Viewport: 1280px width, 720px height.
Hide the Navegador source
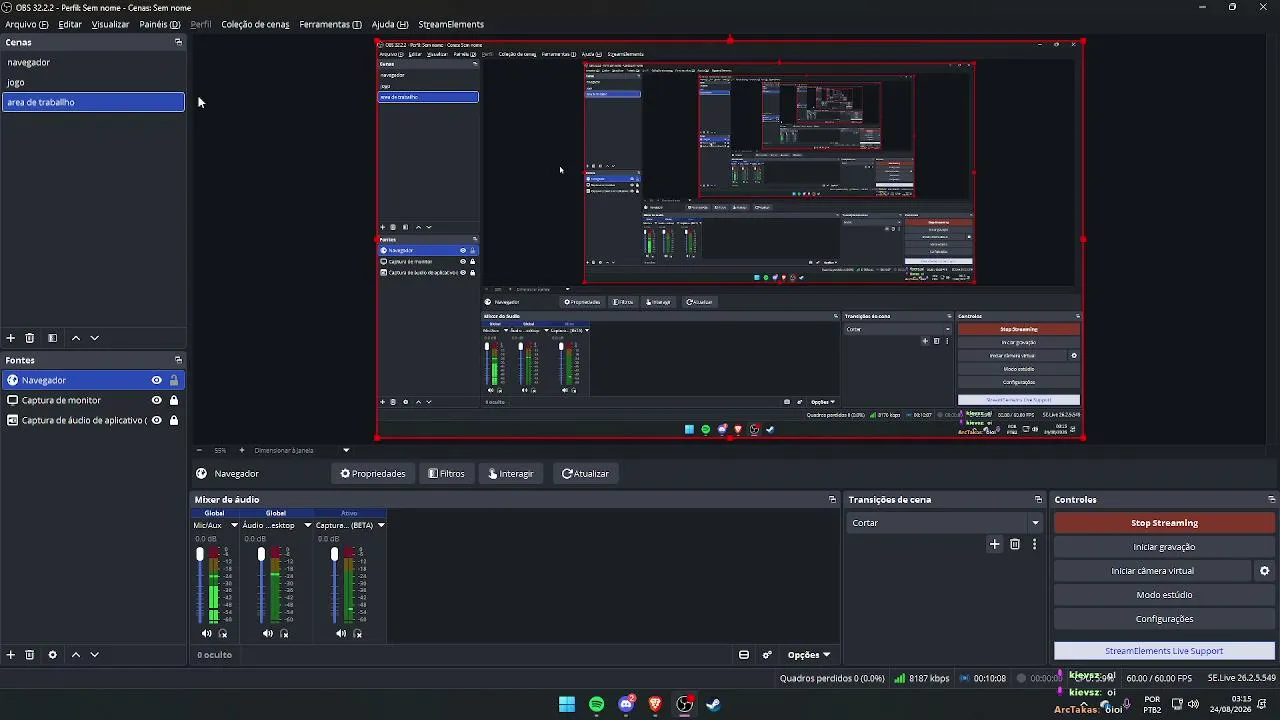click(x=156, y=380)
